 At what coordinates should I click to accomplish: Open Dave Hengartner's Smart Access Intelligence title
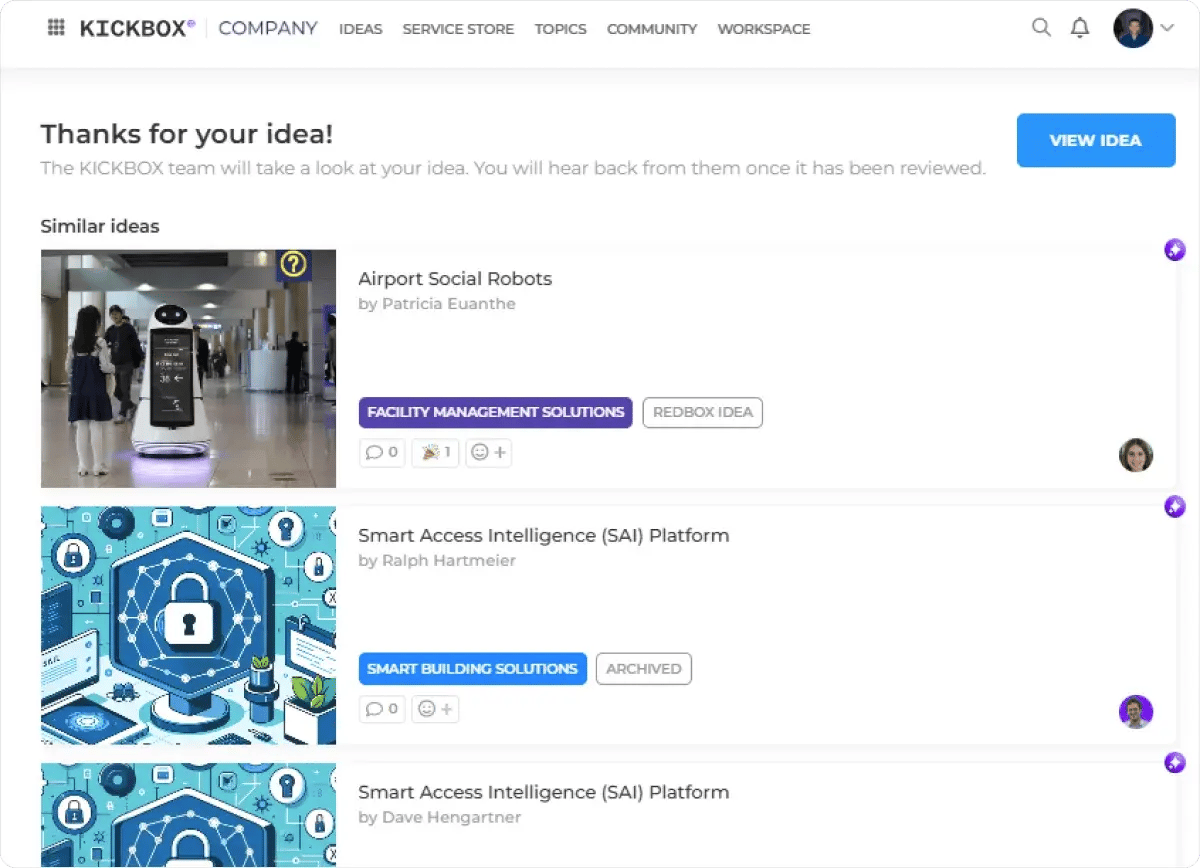(x=544, y=792)
